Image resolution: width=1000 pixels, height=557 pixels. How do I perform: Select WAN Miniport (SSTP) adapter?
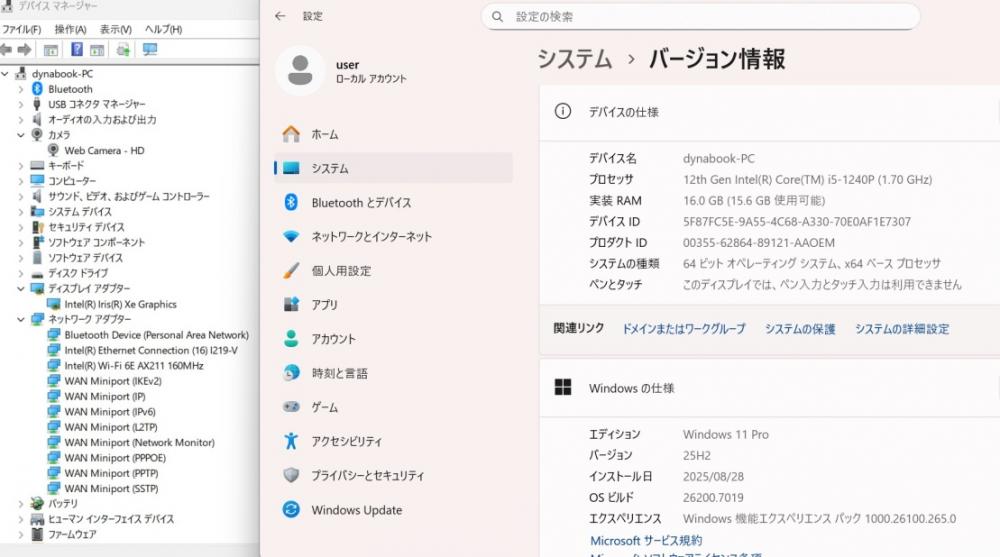pyautogui.click(x=111, y=488)
